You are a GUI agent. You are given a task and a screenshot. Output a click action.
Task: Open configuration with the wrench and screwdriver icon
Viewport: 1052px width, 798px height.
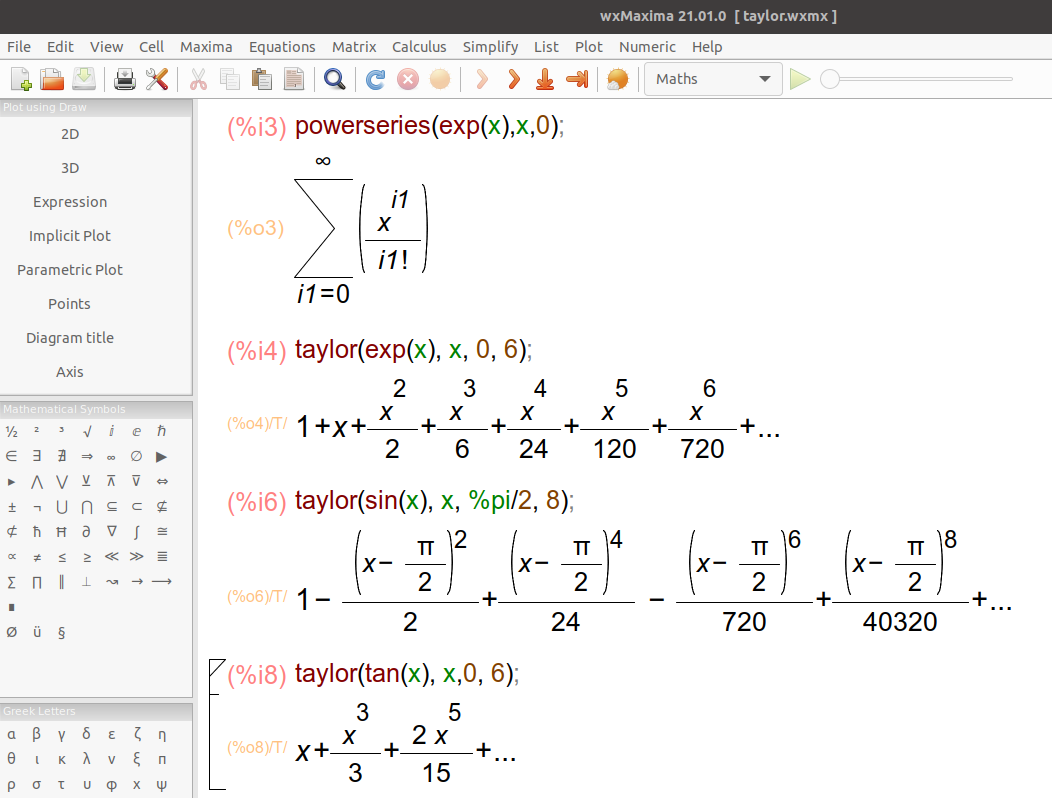coord(157,79)
